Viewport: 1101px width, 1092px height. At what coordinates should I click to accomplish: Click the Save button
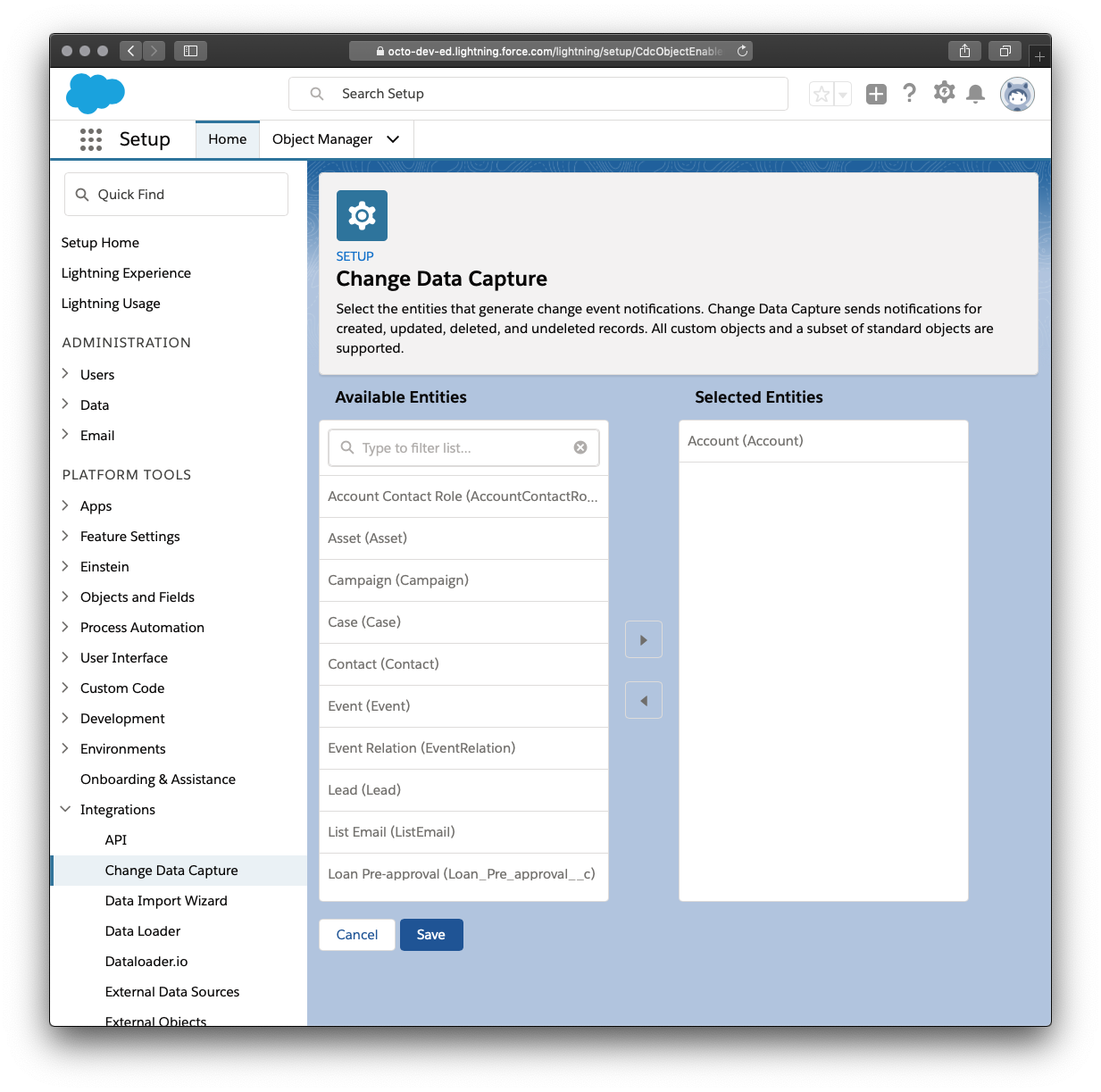point(431,935)
